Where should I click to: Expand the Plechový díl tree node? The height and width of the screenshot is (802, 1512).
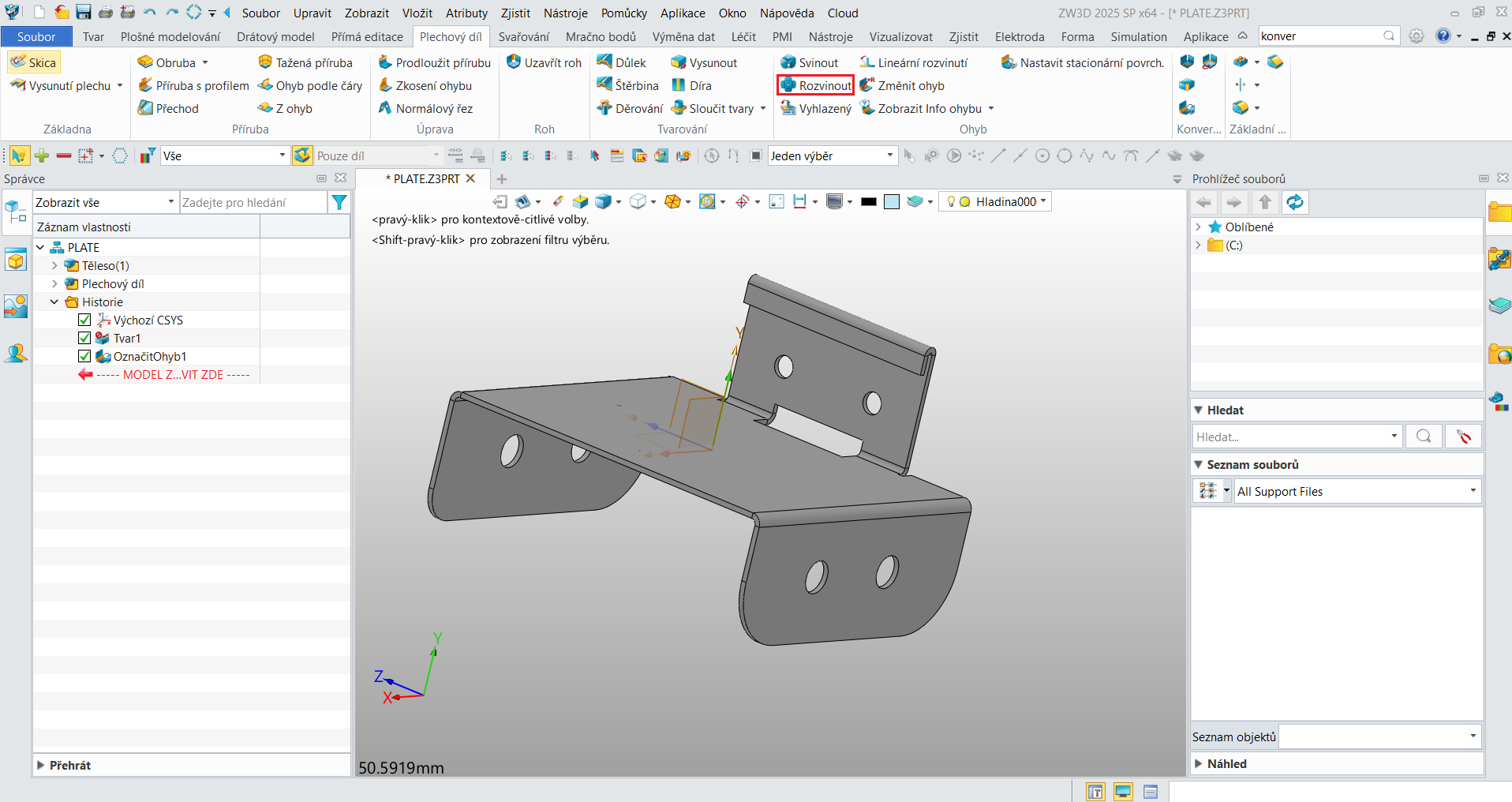click(54, 283)
